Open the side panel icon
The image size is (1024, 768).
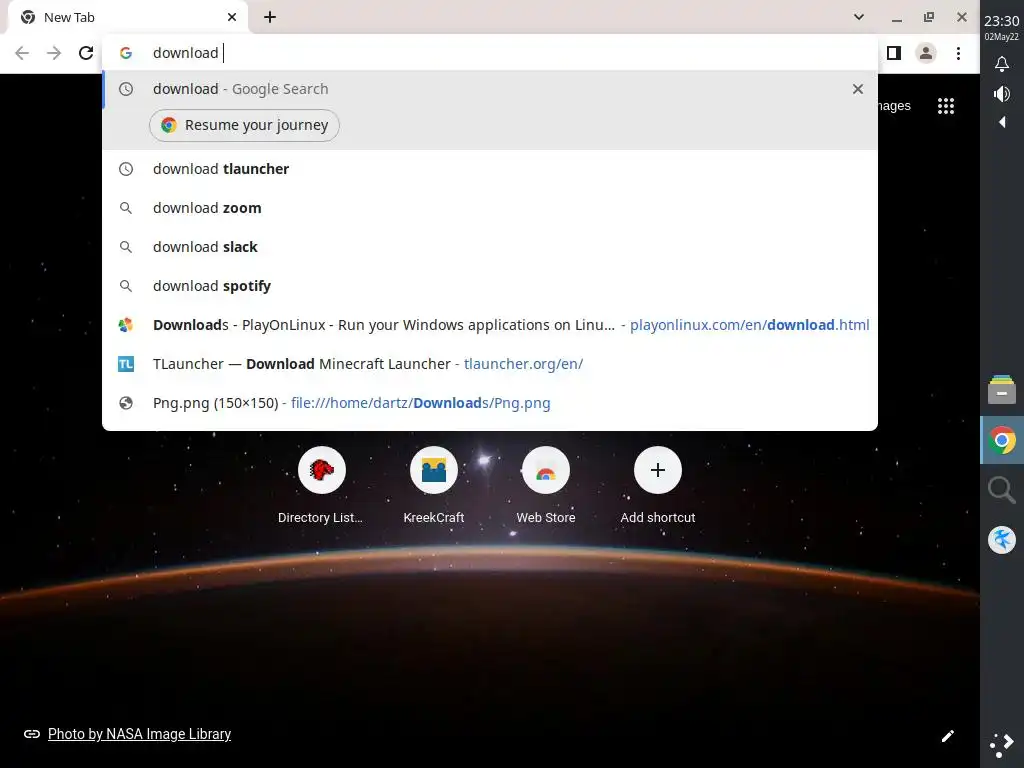click(894, 53)
